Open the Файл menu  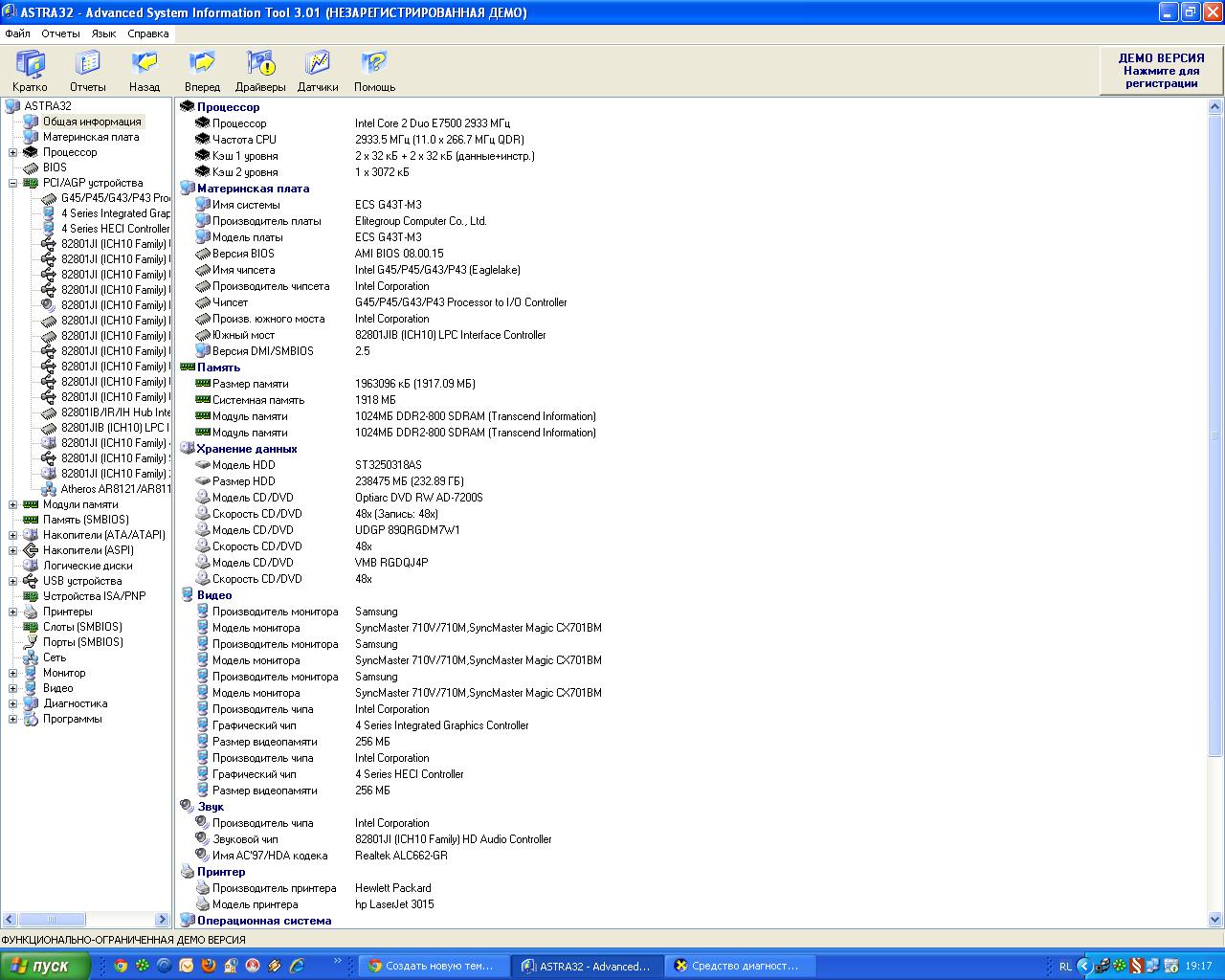point(17,33)
